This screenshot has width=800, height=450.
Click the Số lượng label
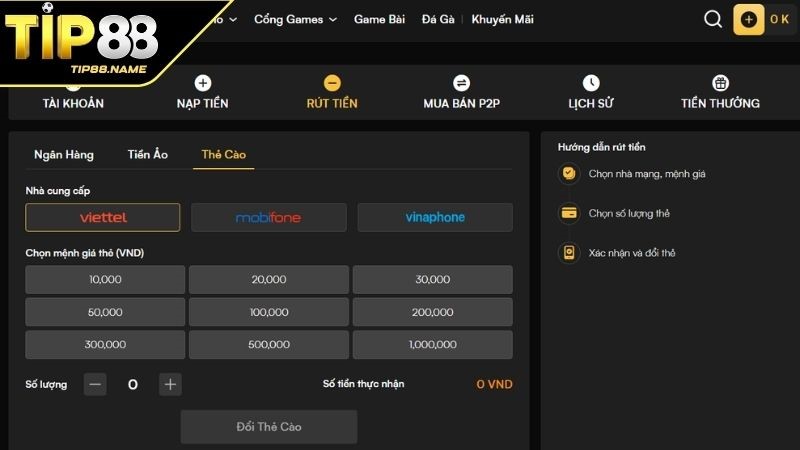tap(46, 385)
